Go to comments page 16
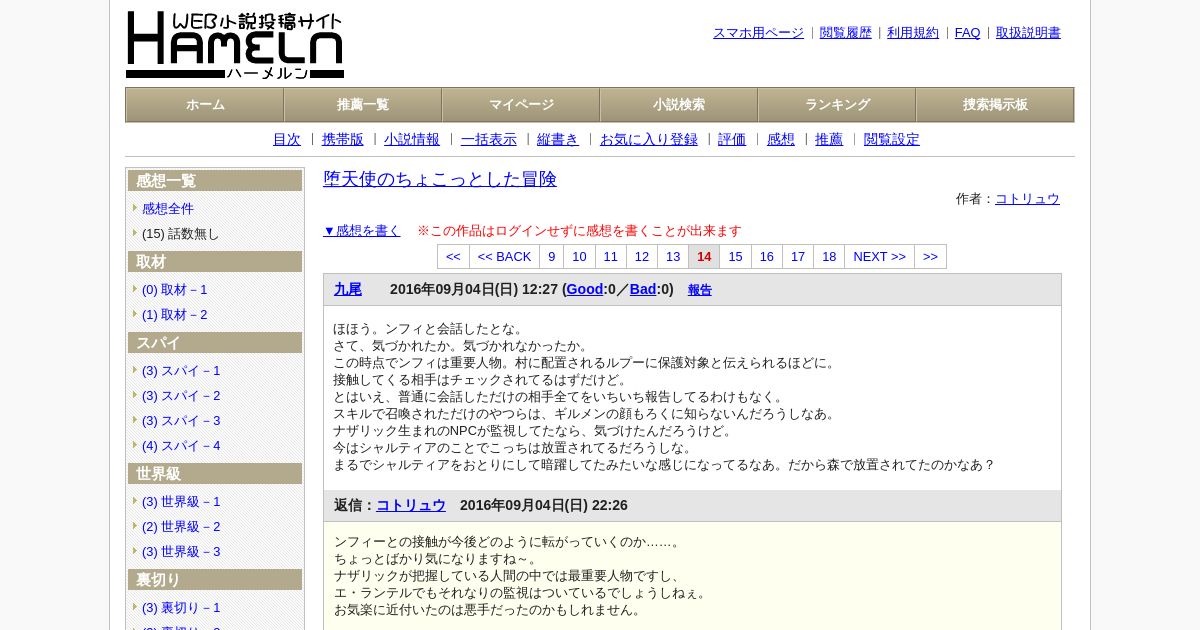 pyautogui.click(x=767, y=257)
